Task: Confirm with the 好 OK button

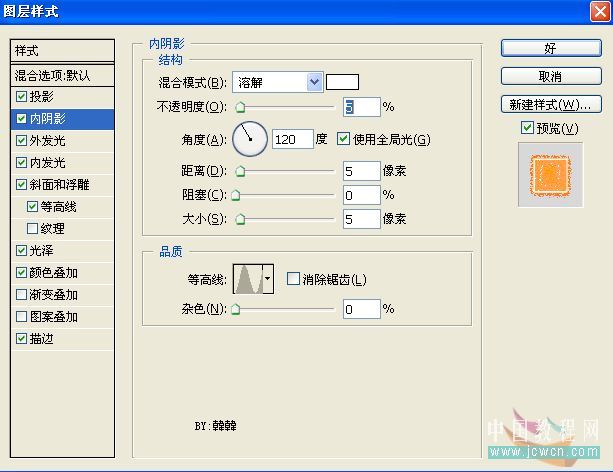Action: (551, 48)
